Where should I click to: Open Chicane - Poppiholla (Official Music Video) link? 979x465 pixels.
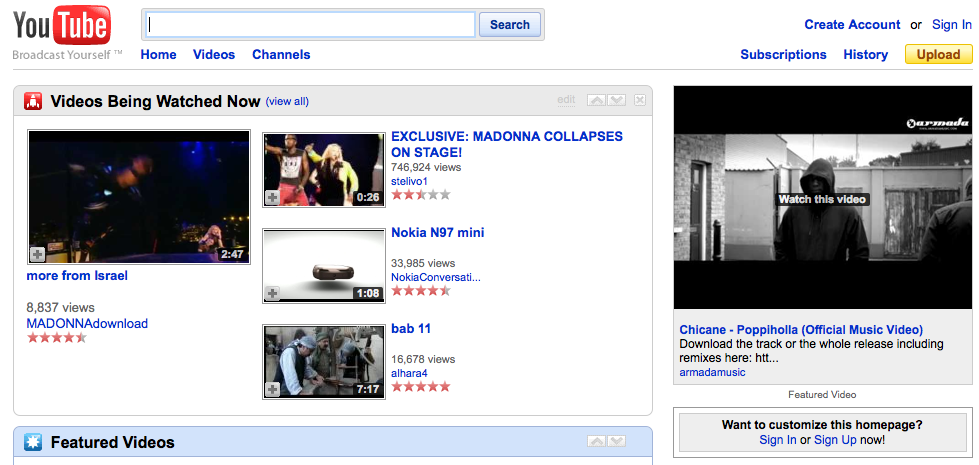pyautogui.click(x=801, y=330)
